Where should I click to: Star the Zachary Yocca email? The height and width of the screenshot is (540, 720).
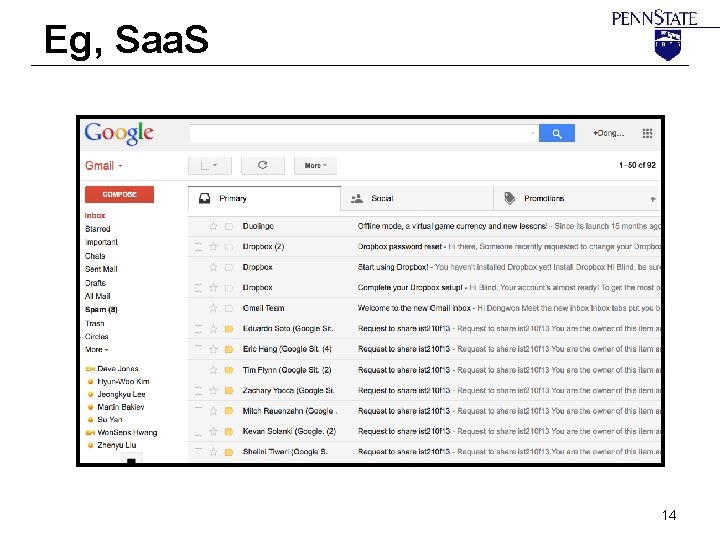(213, 390)
